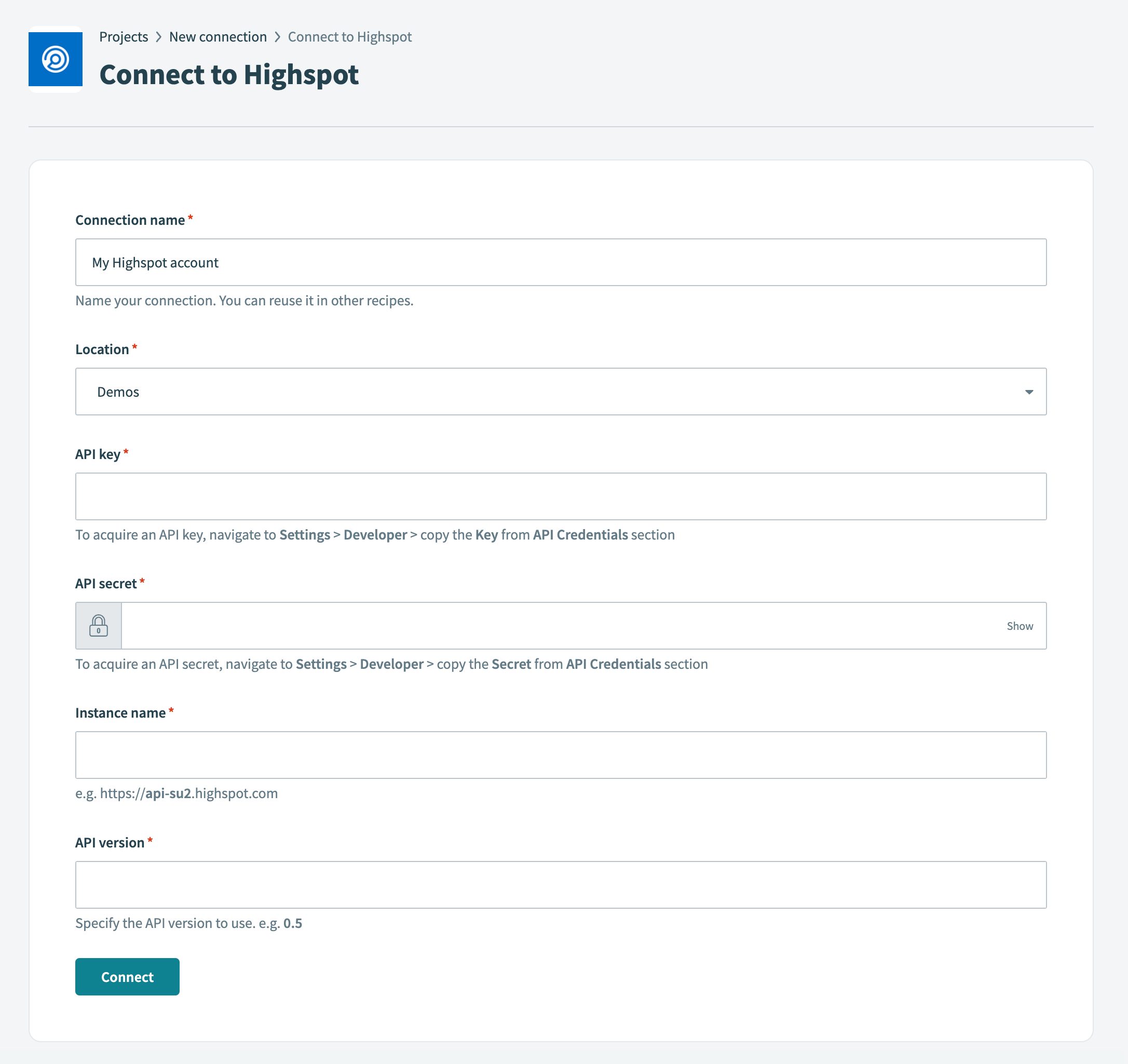Viewport: 1128px width, 1064px height.
Task: Navigate to Projects via breadcrumb
Action: click(124, 36)
